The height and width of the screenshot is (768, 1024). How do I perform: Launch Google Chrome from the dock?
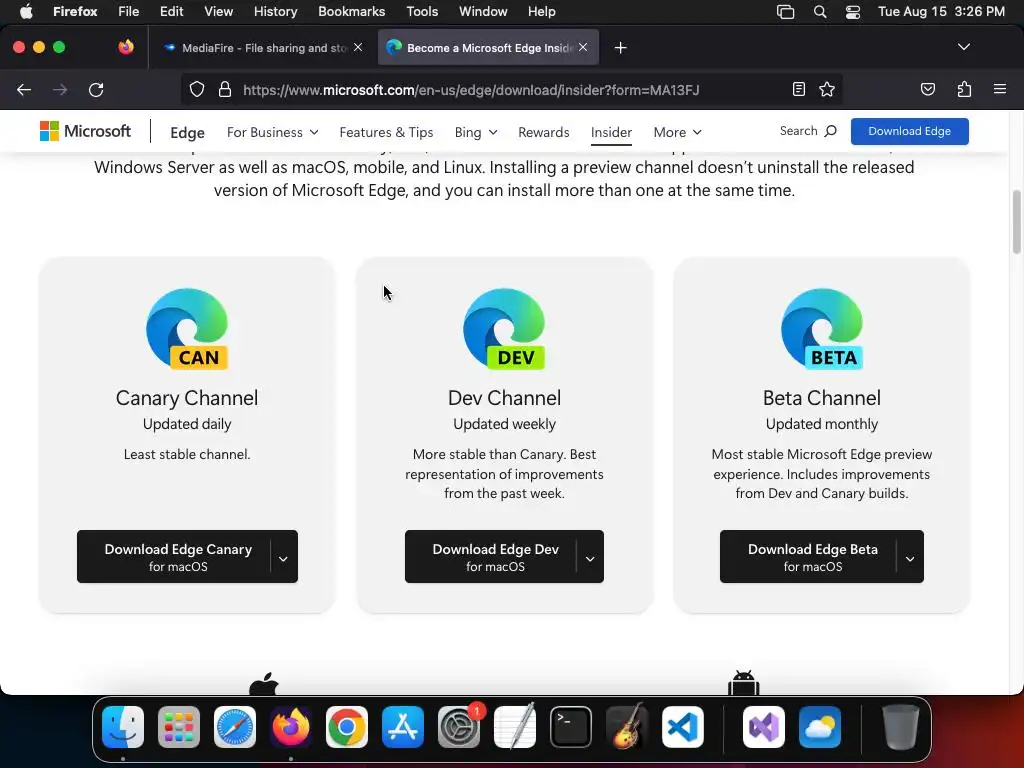coord(347,727)
